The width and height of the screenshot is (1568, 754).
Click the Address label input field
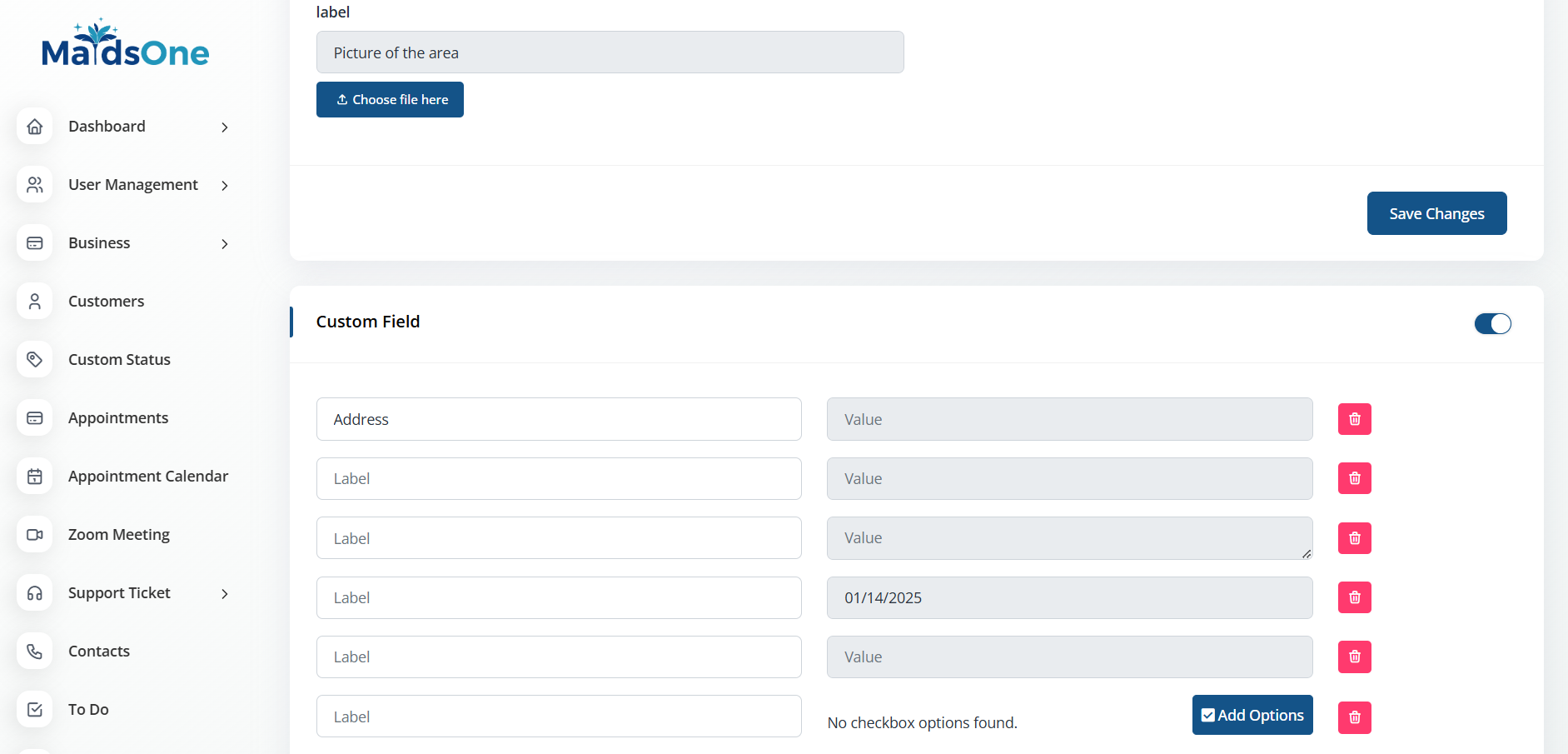(558, 419)
